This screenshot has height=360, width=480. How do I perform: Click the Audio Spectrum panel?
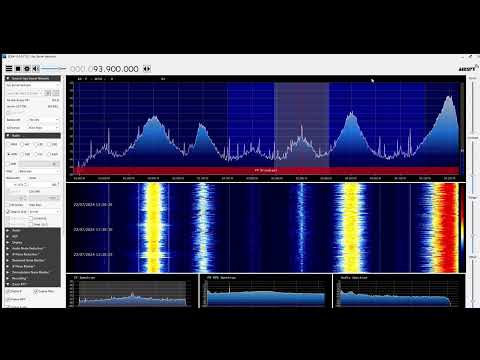coord(399,291)
